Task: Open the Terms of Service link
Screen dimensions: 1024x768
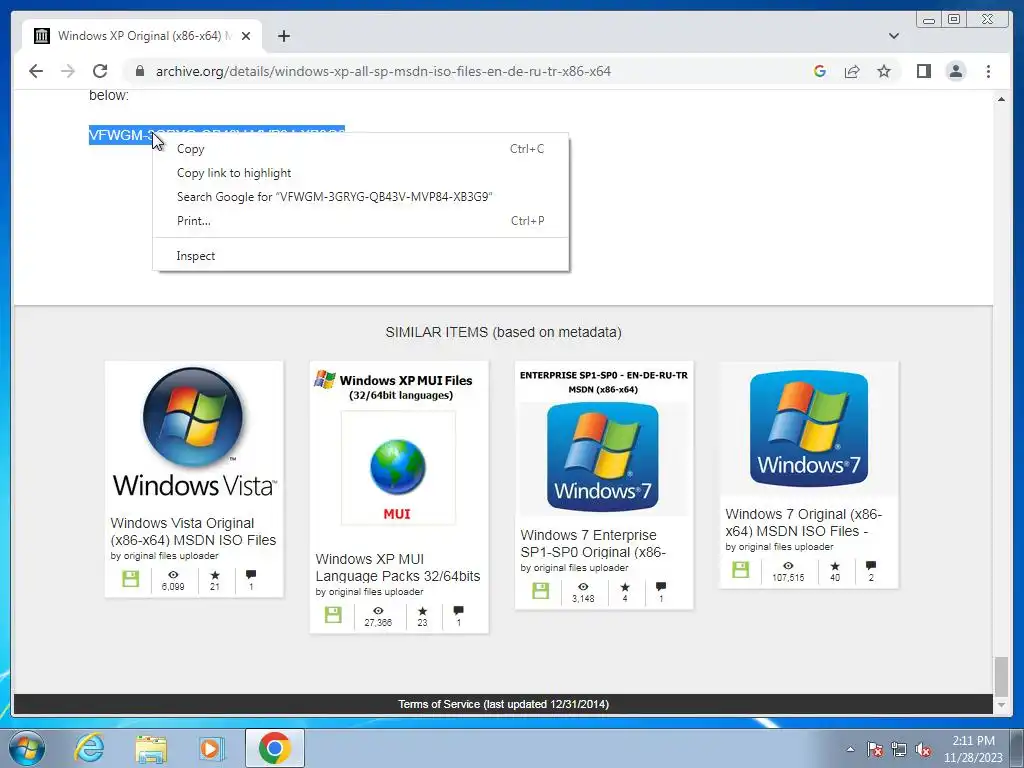Action: click(x=504, y=704)
